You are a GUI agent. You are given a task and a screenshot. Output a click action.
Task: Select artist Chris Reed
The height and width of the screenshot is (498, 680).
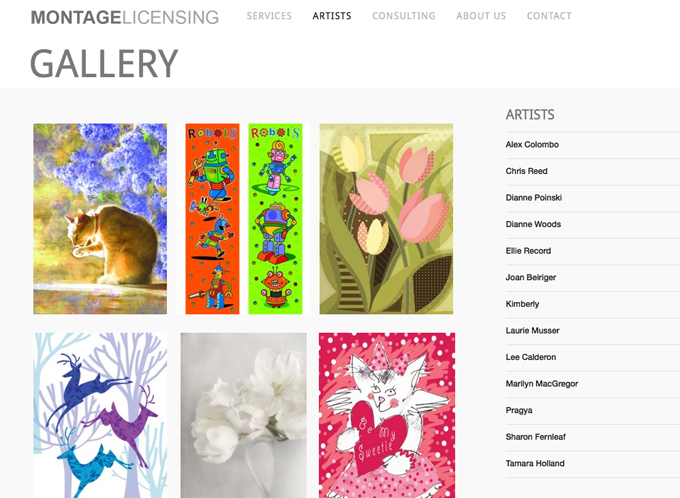coord(526,171)
